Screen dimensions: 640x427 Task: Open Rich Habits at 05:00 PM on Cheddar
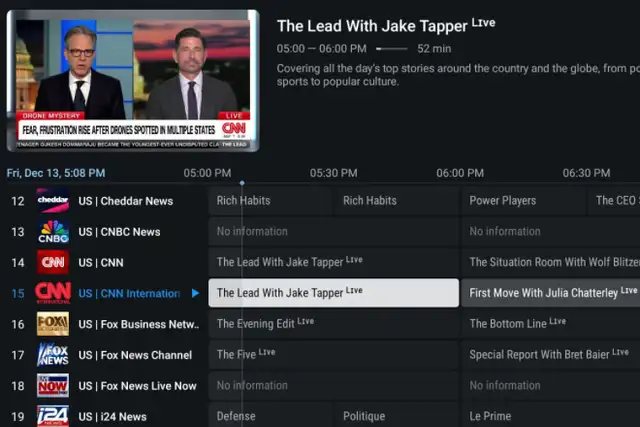click(x=271, y=201)
